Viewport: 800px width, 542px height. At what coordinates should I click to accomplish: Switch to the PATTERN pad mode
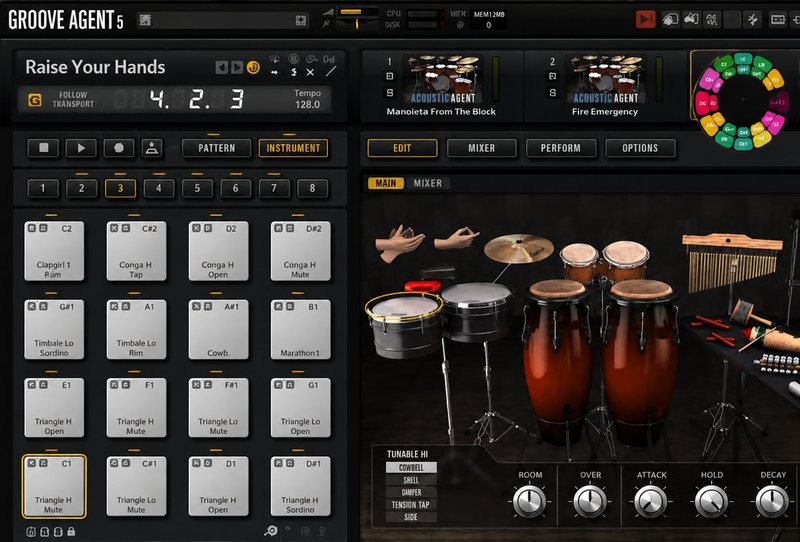[x=216, y=148]
